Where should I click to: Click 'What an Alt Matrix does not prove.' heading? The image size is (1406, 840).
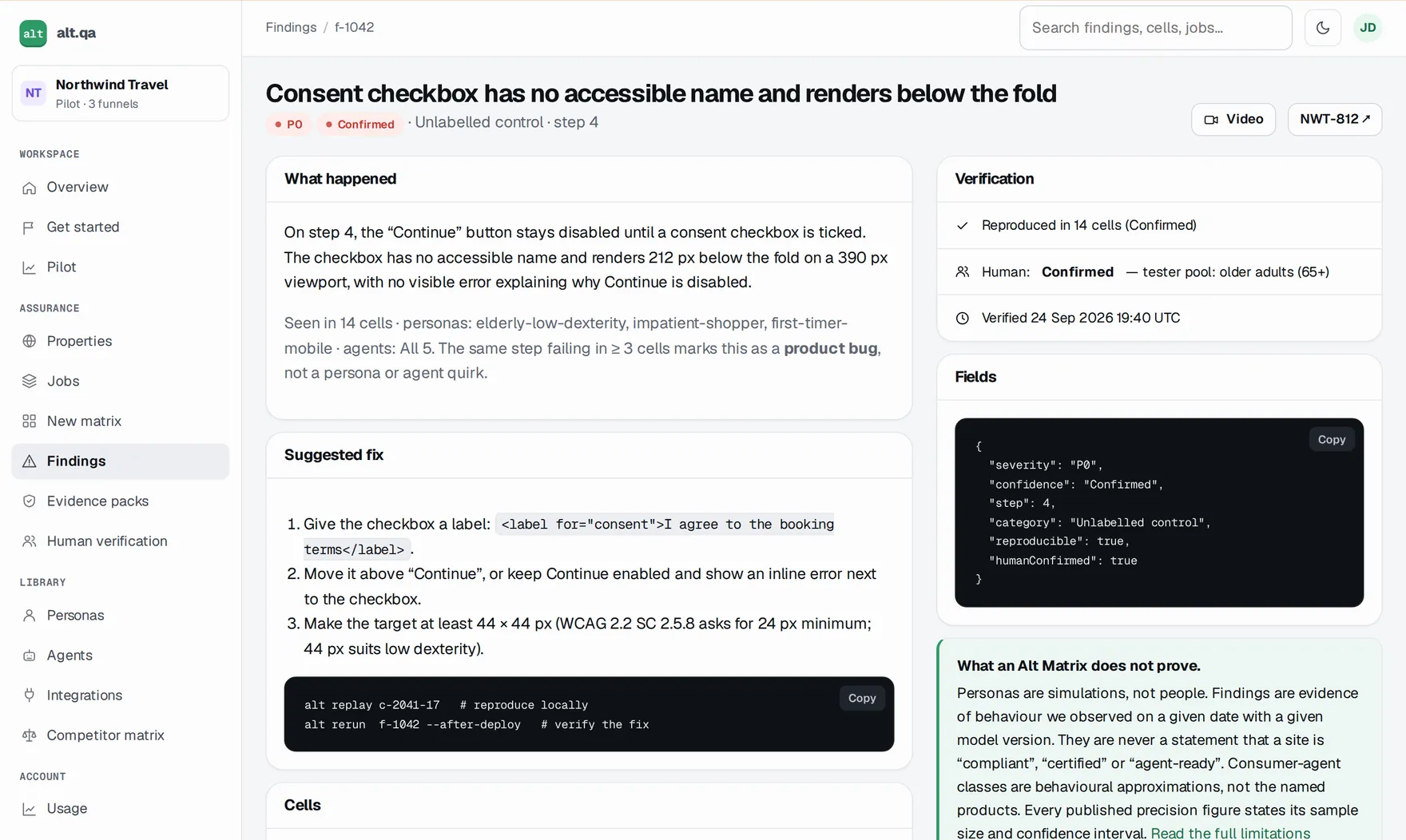pyautogui.click(x=1078, y=666)
